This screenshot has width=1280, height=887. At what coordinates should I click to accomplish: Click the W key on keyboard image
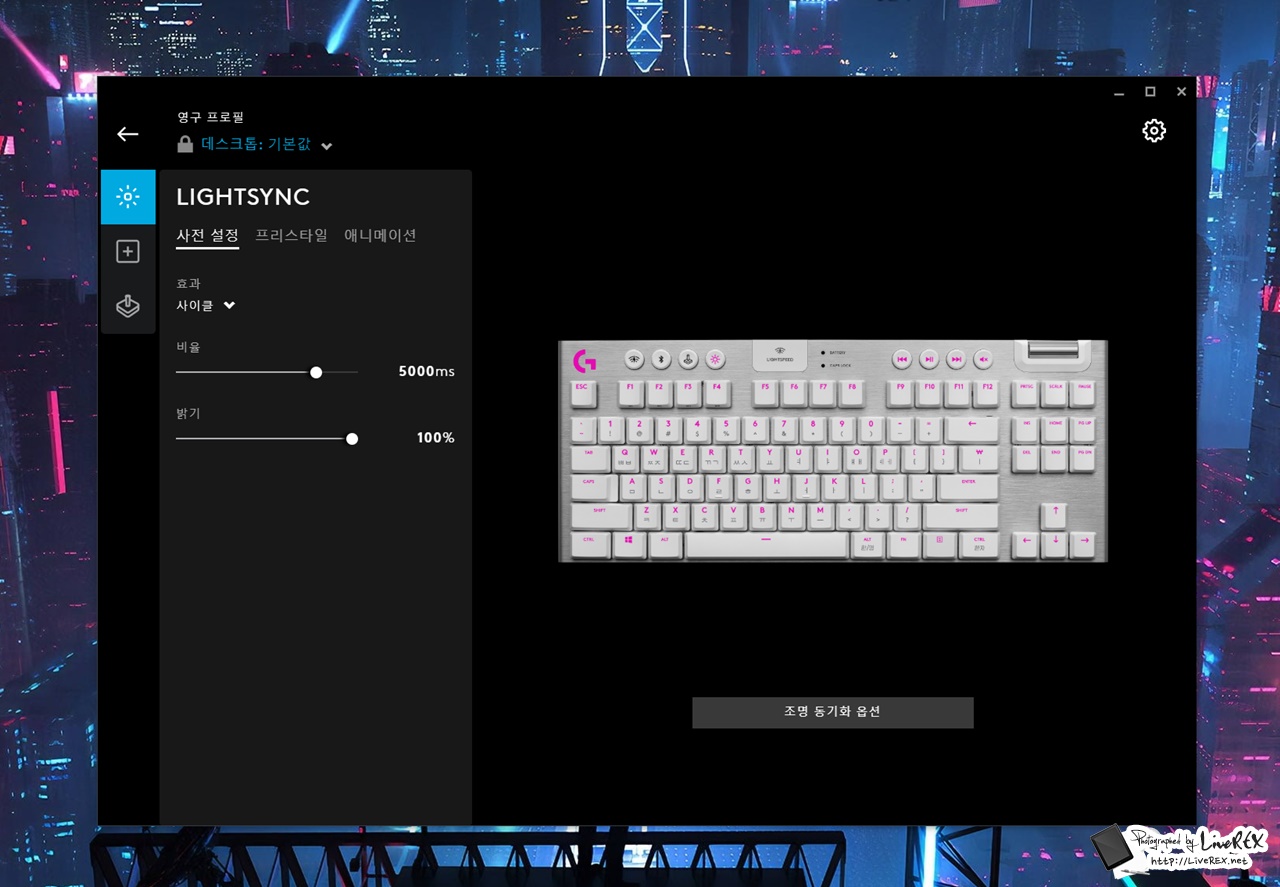tap(654, 458)
